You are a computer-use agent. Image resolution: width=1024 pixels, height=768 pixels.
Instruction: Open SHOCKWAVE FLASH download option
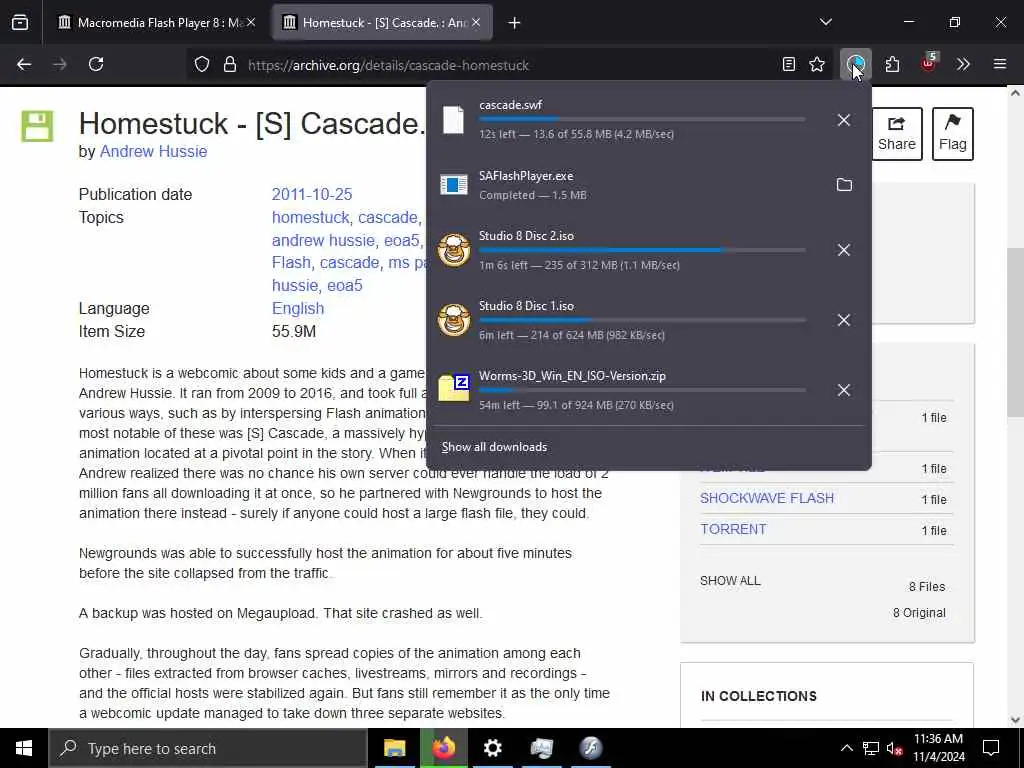pos(767,498)
